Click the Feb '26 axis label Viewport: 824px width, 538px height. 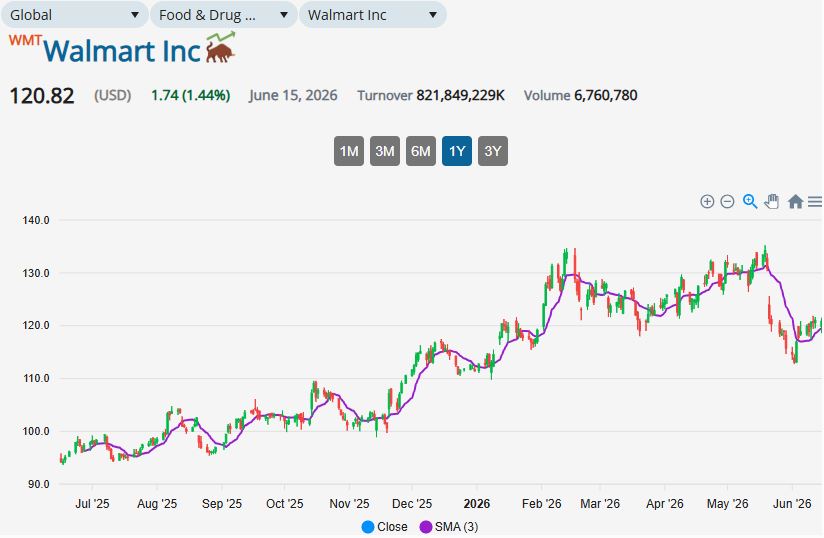(542, 504)
